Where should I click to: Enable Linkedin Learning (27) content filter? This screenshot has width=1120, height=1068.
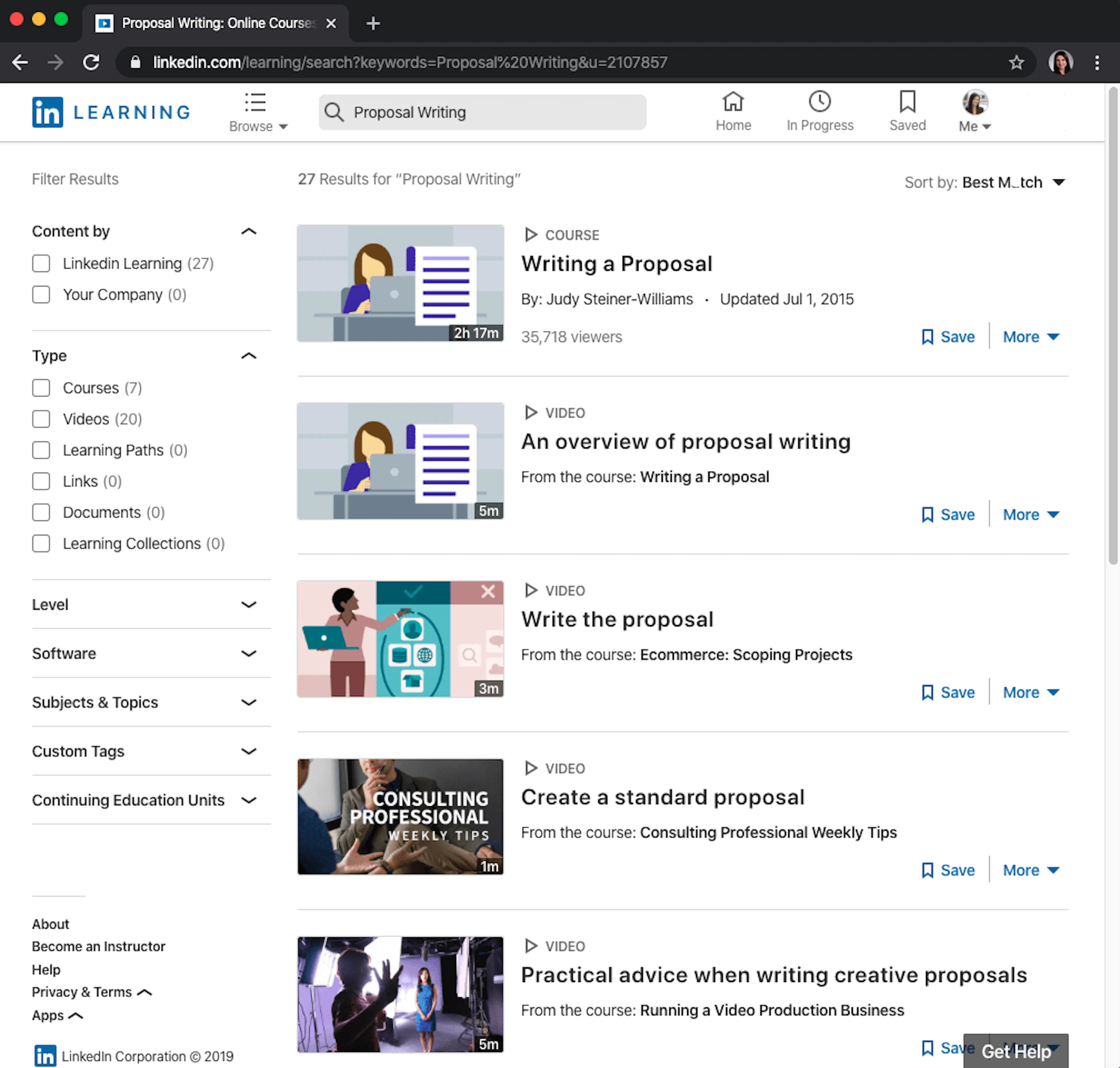pyautogui.click(x=41, y=264)
